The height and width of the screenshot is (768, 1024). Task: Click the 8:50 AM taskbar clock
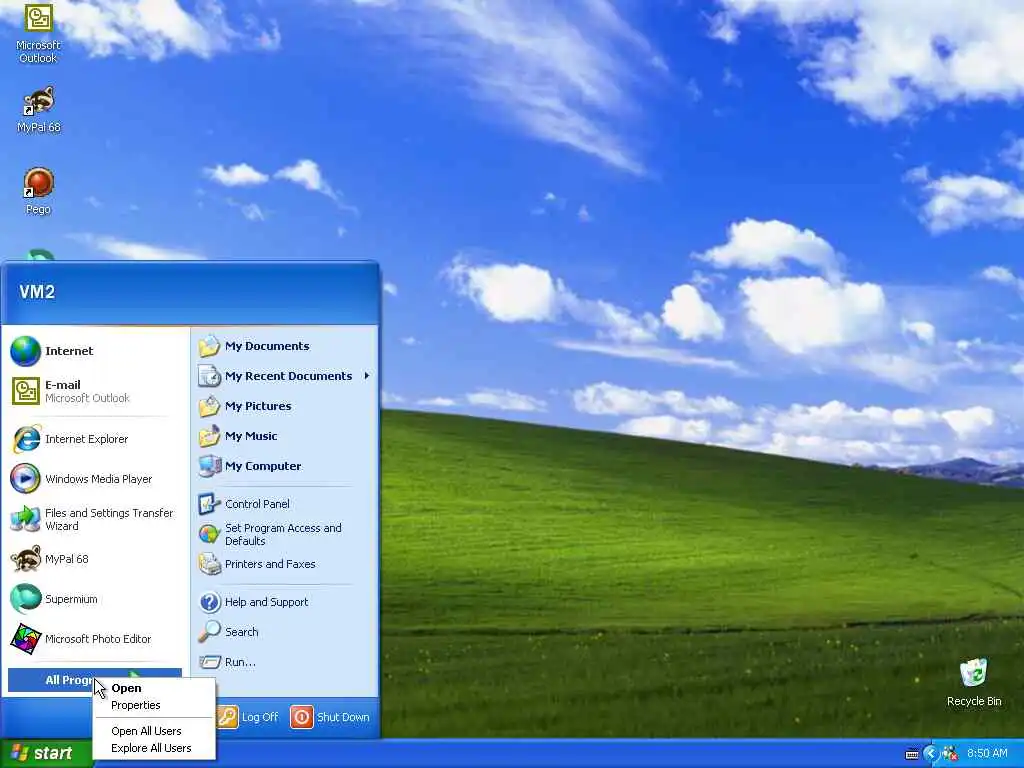(987, 753)
